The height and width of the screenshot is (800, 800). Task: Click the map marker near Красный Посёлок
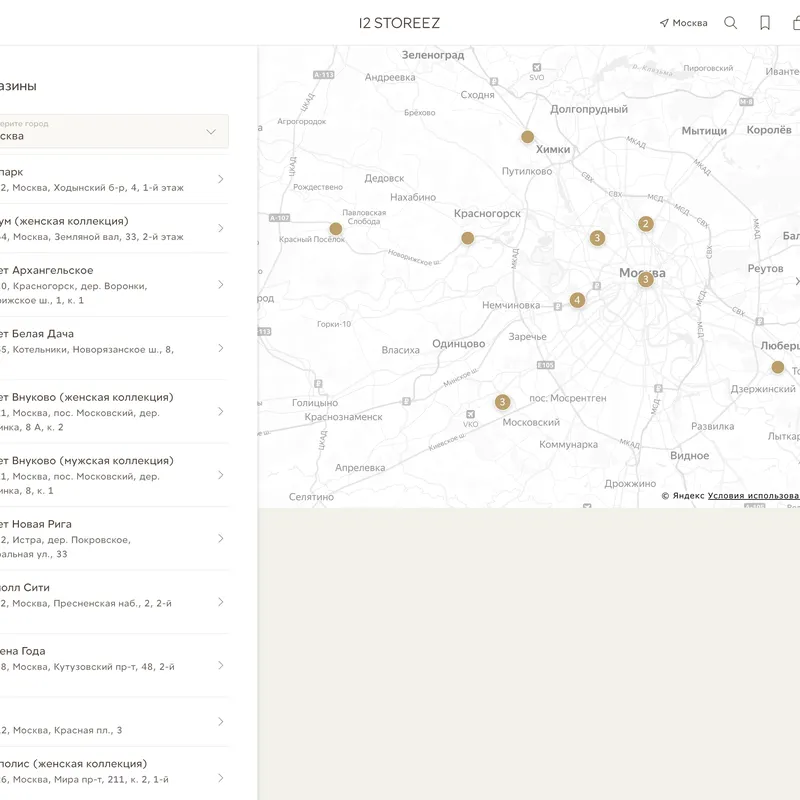336,229
